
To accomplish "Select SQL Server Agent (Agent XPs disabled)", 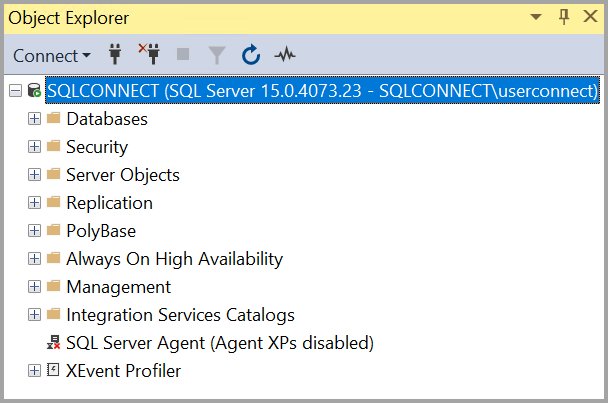I will (x=220, y=343).
